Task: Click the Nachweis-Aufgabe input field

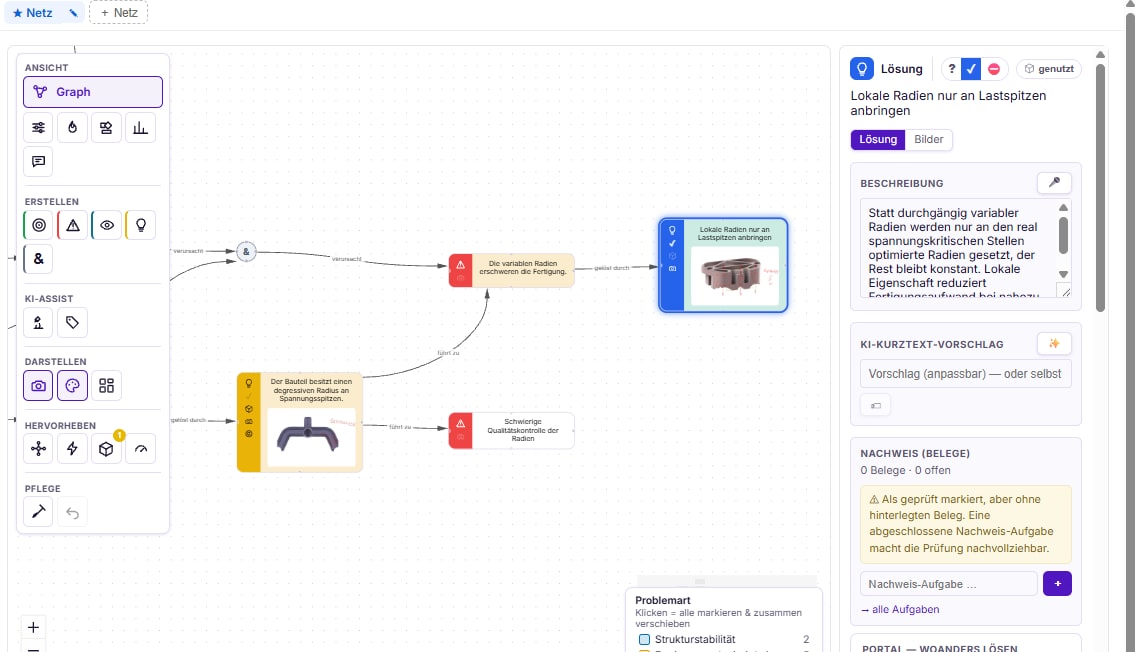Action: tap(949, 584)
